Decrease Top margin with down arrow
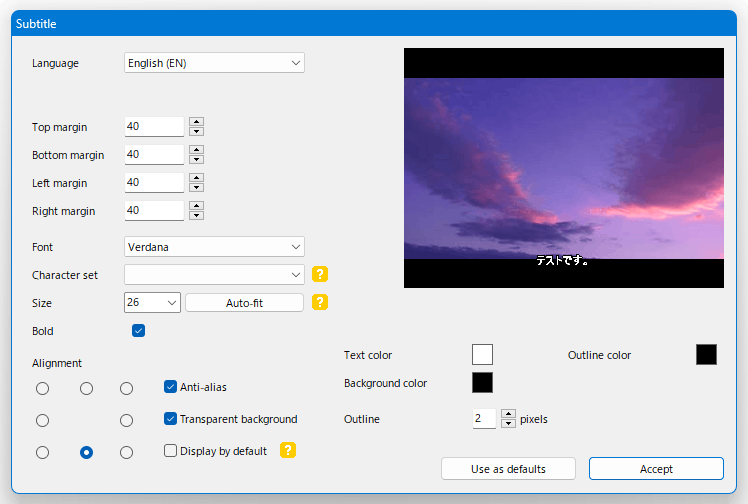Viewport: 748px width, 504px height. click(x=197, y=132)
